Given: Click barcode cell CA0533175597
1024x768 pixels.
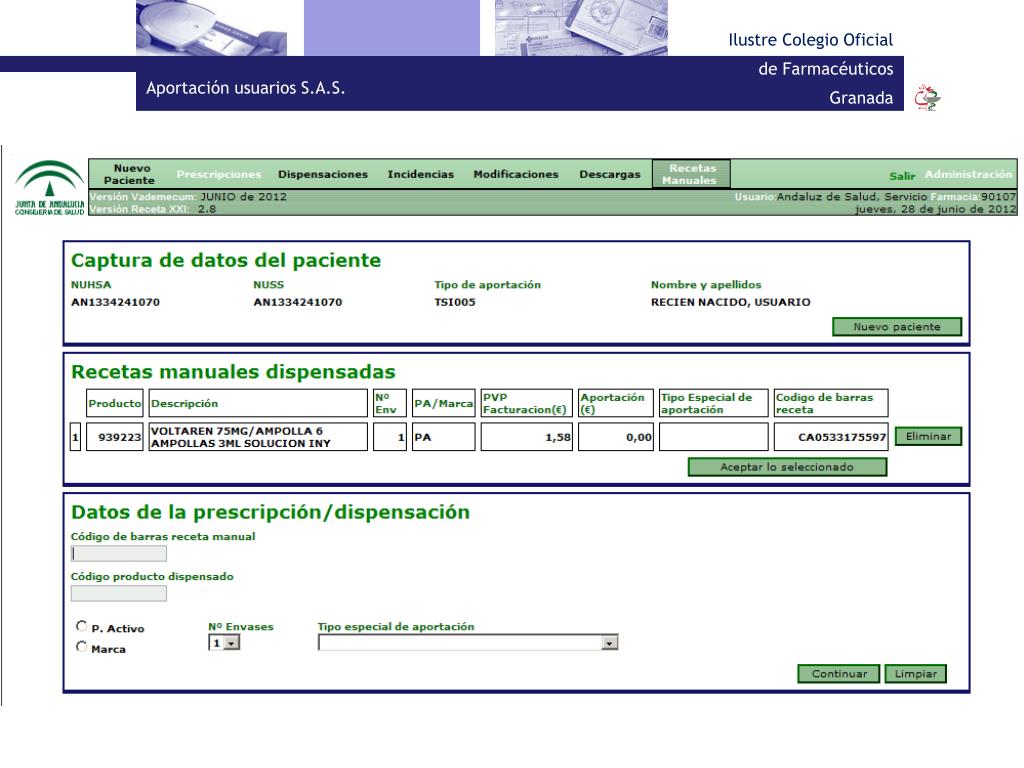Looking at the screenshot, I should coord(831,437).
